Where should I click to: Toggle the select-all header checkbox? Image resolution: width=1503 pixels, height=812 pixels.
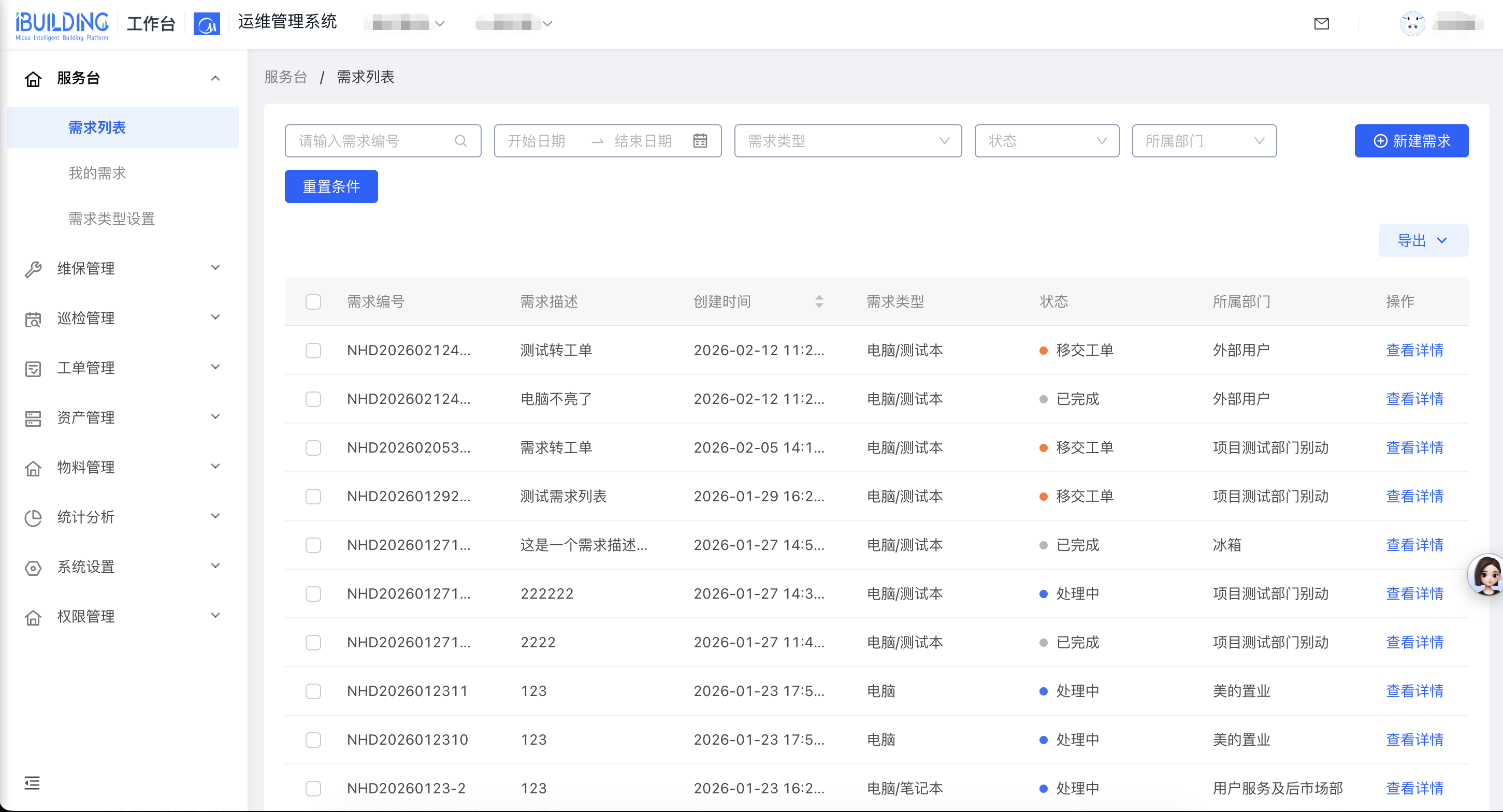pos(313,301)
